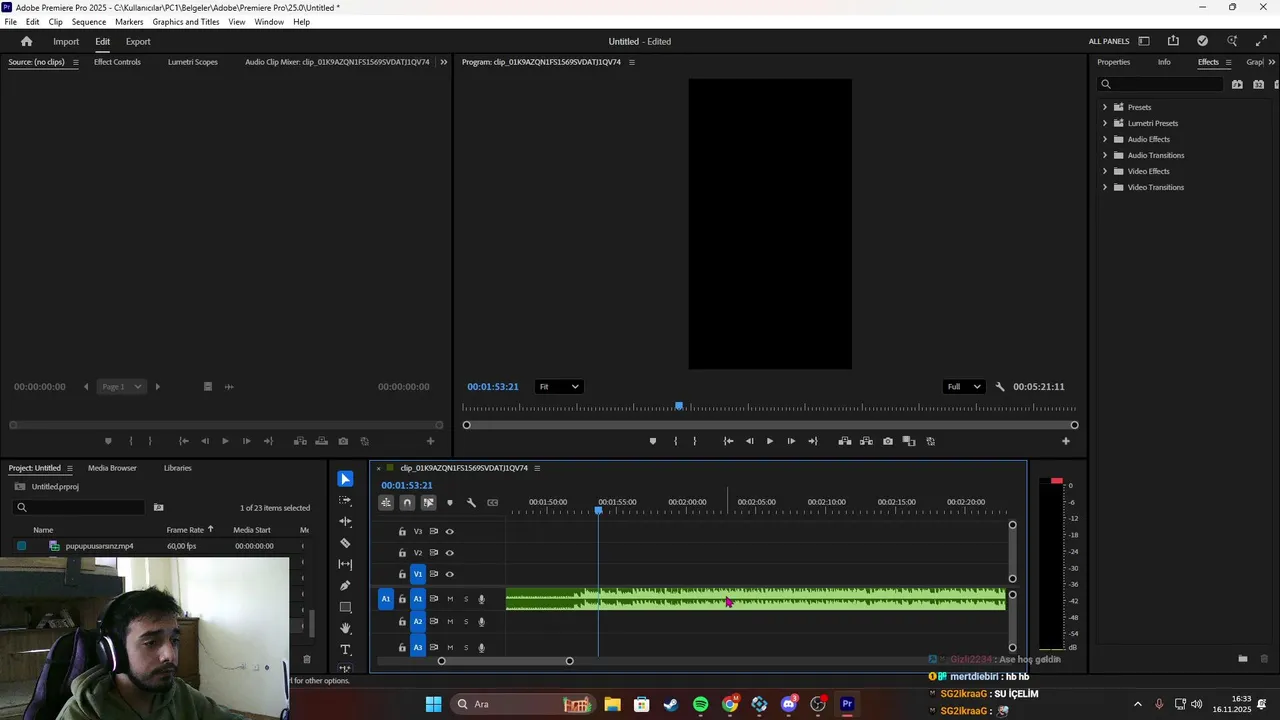Image resolution: width=1280 pixels, height=720 pixels.
Task: Go to Import workspace
Action: click(66, 41)
